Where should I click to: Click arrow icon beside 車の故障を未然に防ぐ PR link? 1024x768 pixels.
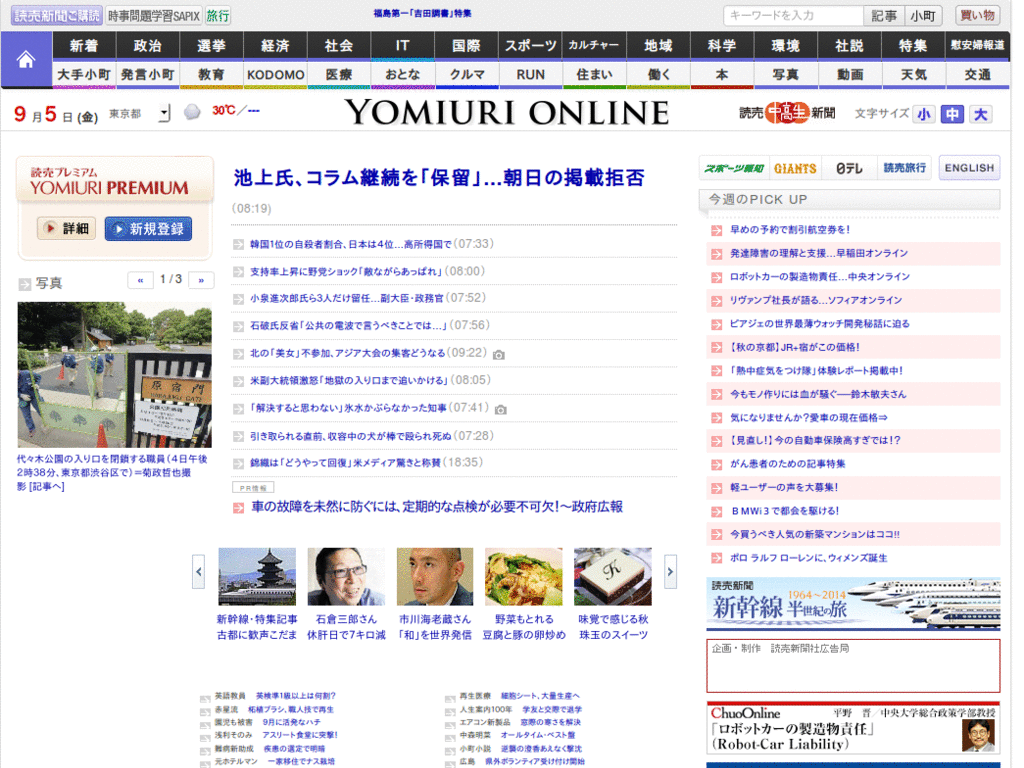click(x=238, y=507)
